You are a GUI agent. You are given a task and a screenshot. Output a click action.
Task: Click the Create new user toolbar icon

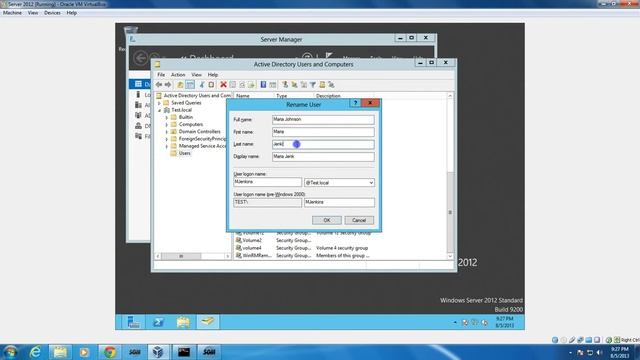point(285,85)
